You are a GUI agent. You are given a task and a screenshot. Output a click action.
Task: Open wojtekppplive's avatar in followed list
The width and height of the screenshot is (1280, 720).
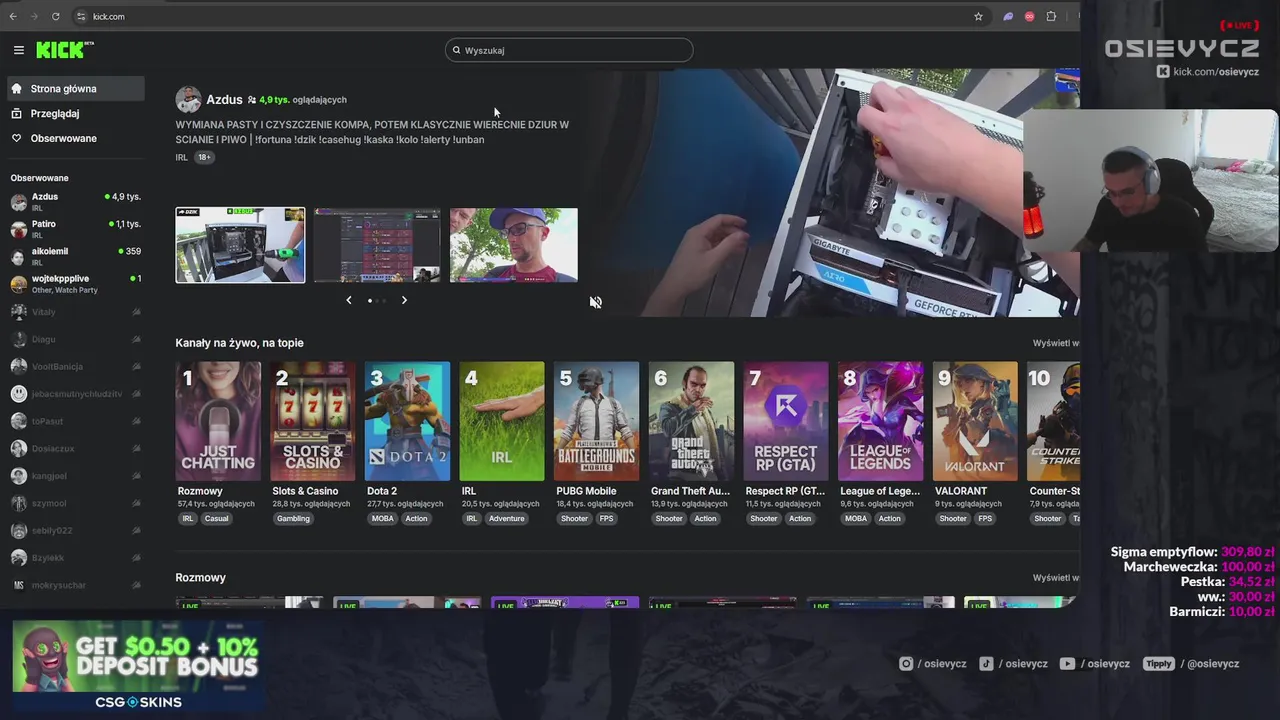click(18, 284)
